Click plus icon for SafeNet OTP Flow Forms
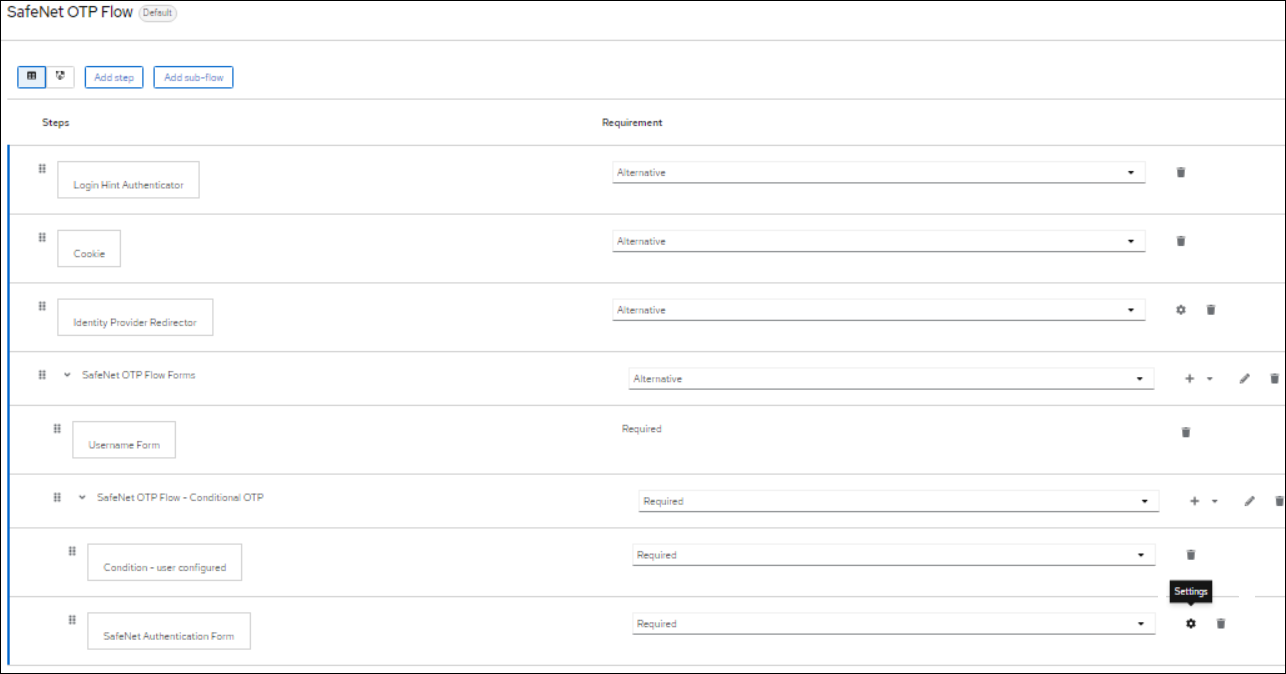 (x=1189, y=379)
